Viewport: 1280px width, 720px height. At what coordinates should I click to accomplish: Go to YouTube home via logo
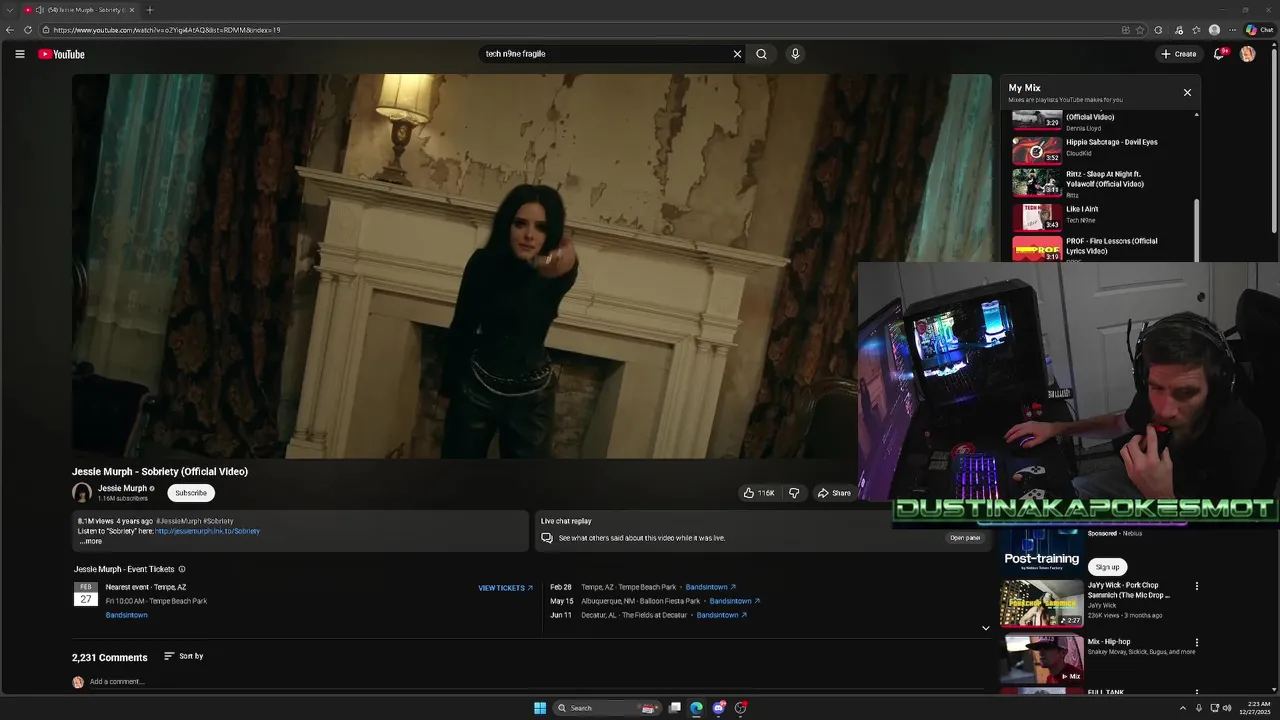[x=61, y=54]
